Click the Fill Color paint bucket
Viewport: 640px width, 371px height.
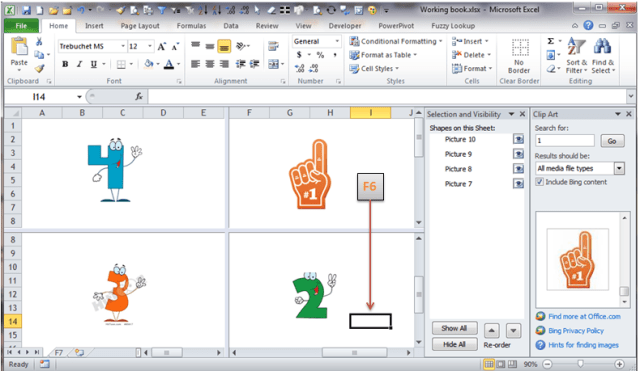pyautogui.click(x=149, y=64)
